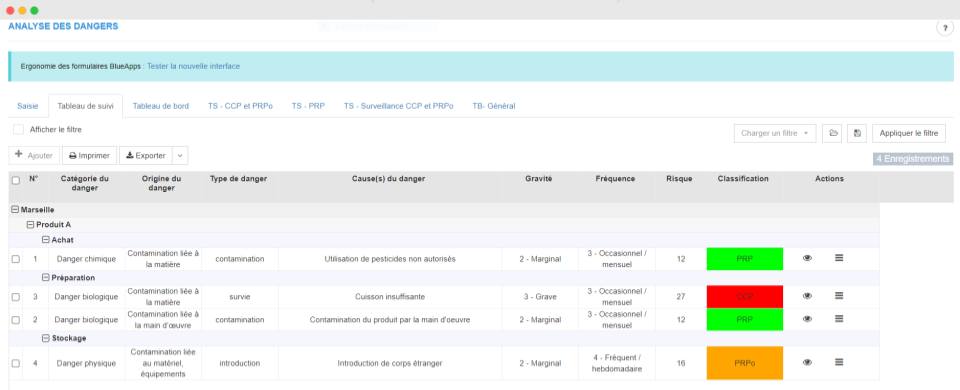The image size is (960, 390).
Task: Collapse the Marseille group
Action: pyautogui.click(x=16, y=209)
